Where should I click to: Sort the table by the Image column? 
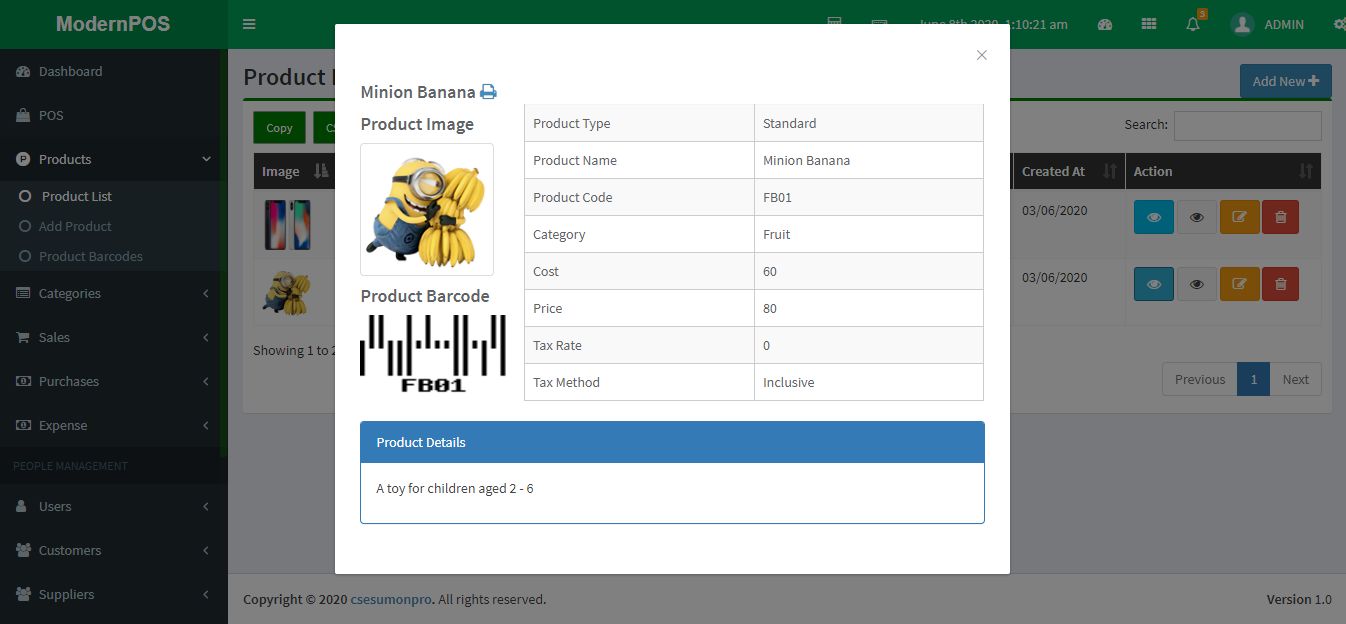[294, 172]
